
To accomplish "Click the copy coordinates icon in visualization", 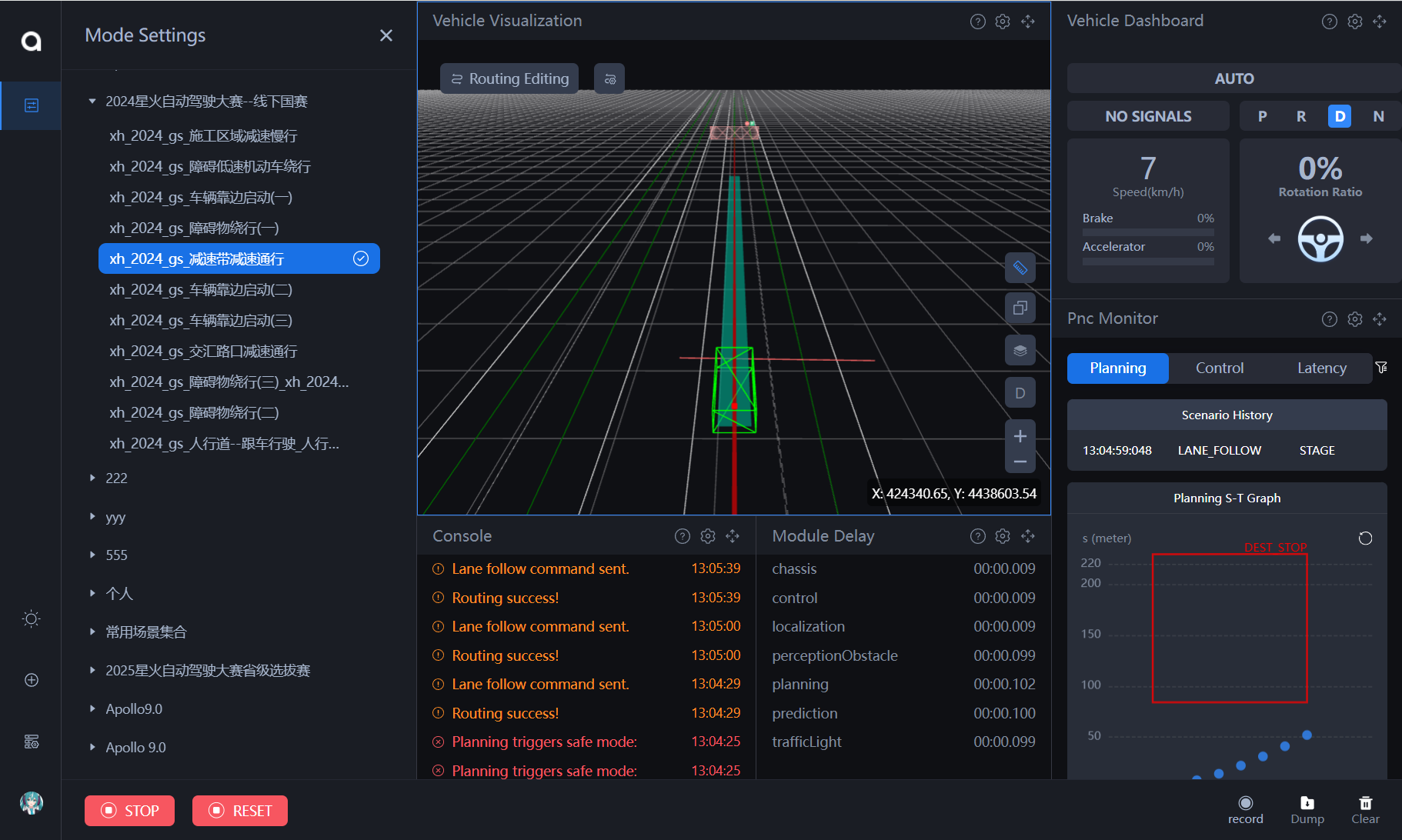I will click(1020, 308).
